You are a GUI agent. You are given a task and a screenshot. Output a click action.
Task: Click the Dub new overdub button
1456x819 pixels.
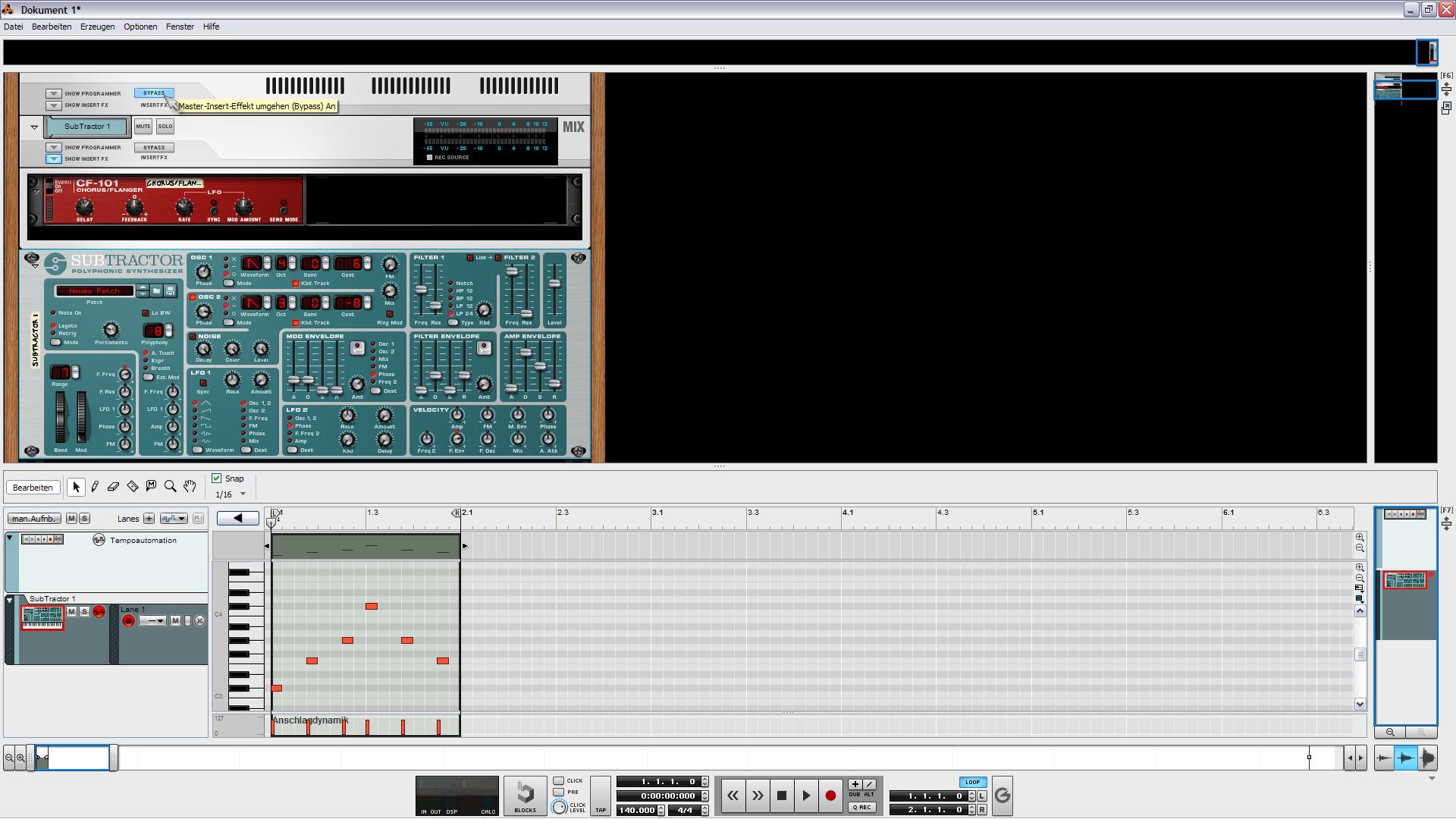point(855,785)
